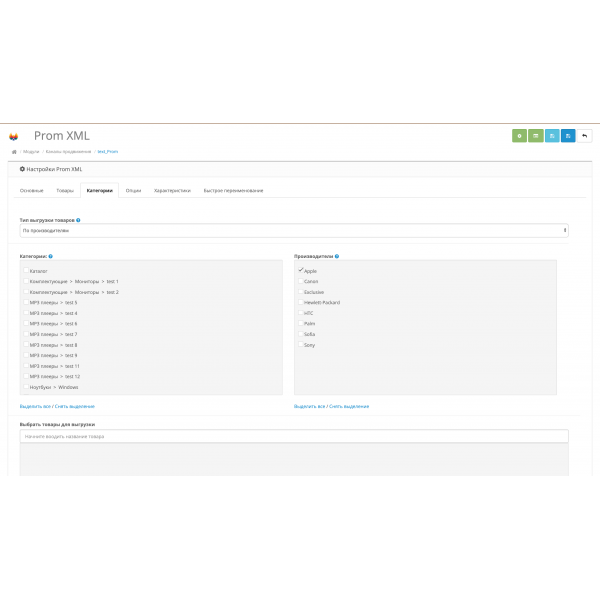Click the light blue save button

[552, 136]
